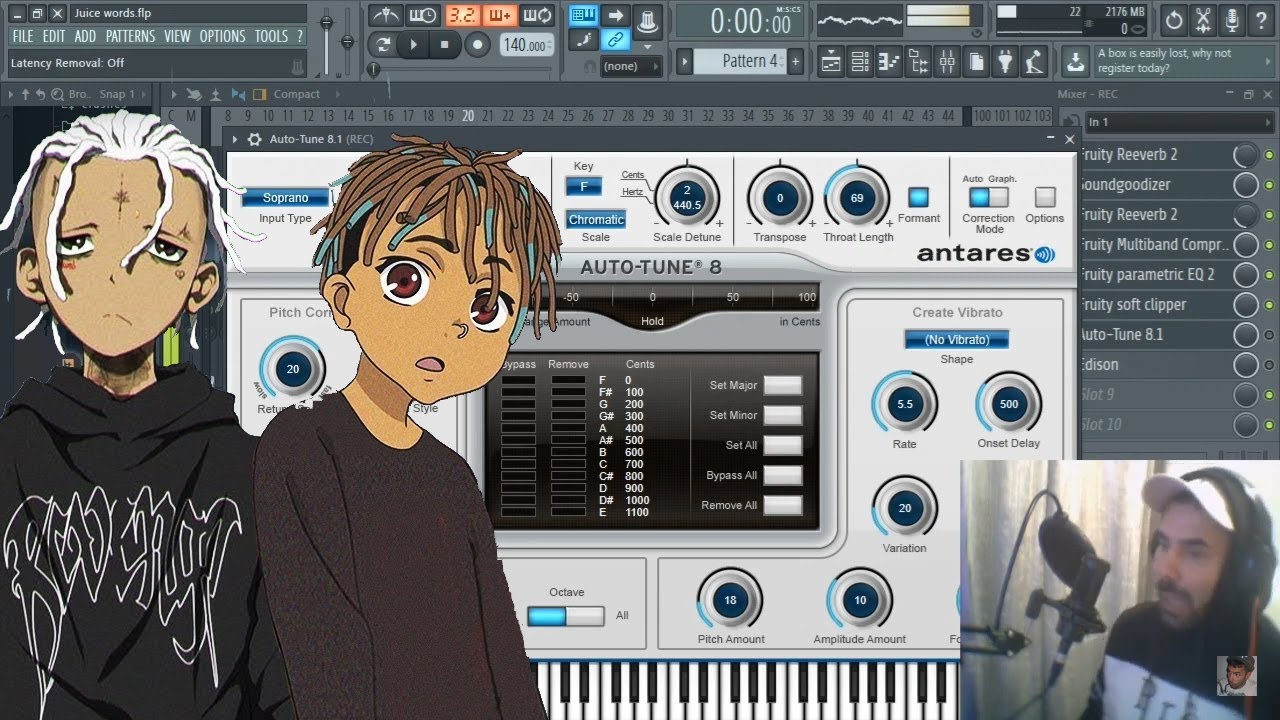Toggle Fruity parametric EQ 2 enable LED
The width and height of the screenshot is (1280, 720).
tap(1269, 275)
